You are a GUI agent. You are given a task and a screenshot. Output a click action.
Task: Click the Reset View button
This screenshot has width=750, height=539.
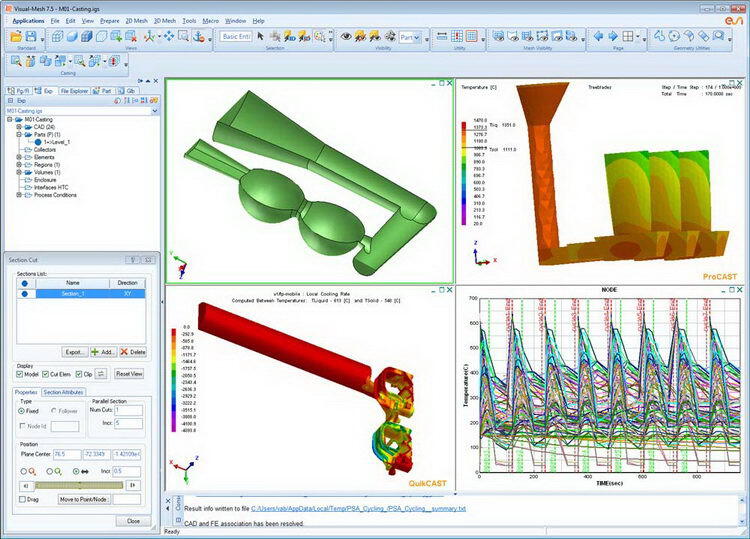click(x=129, y=373)
